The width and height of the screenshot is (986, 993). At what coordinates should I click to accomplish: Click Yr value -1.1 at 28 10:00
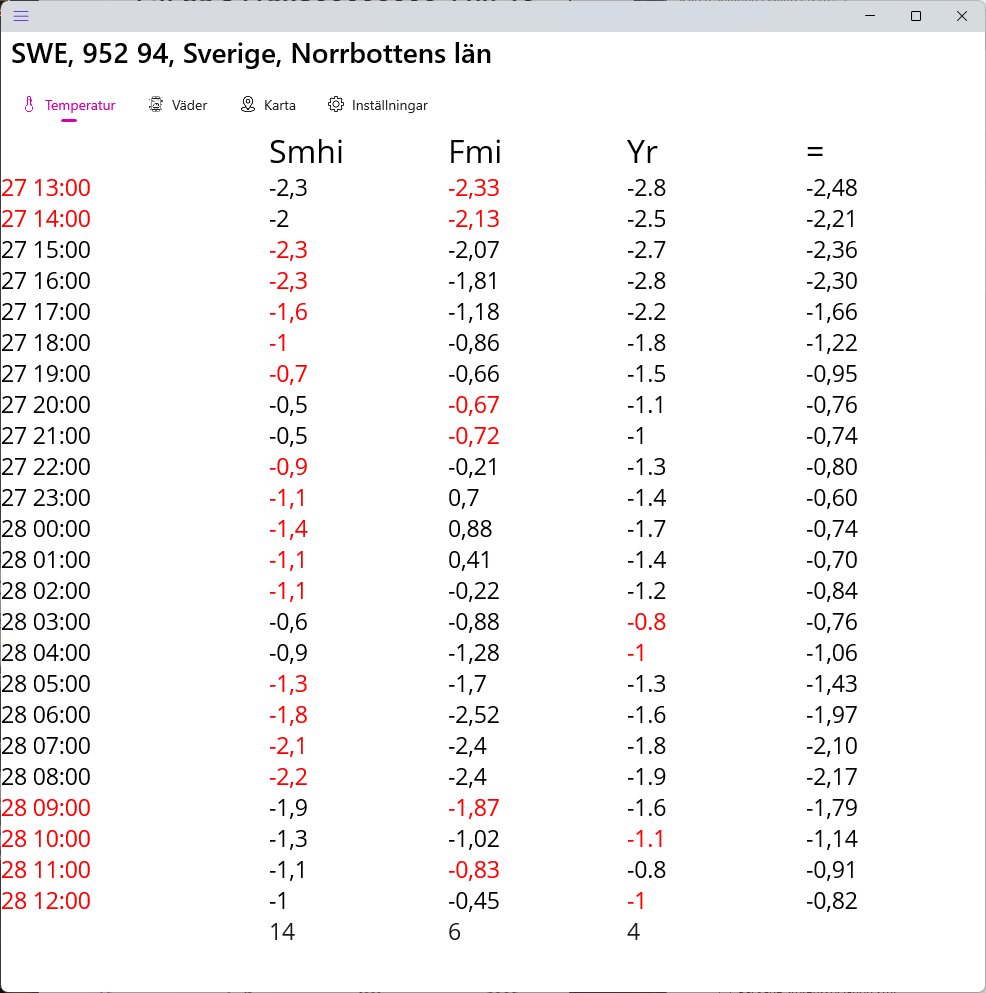(646, 840)
